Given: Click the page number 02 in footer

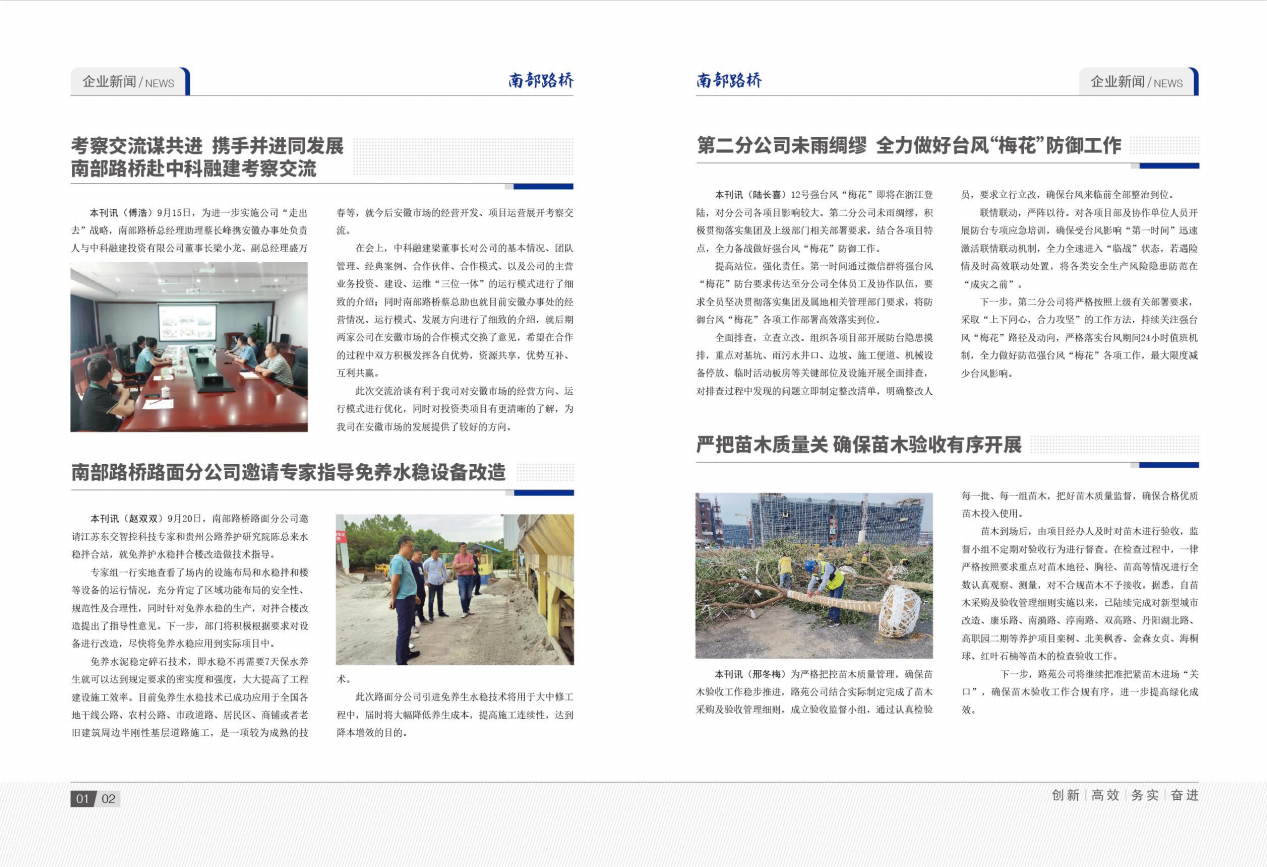Looking at the screenshot, I should tap(108, 798).
